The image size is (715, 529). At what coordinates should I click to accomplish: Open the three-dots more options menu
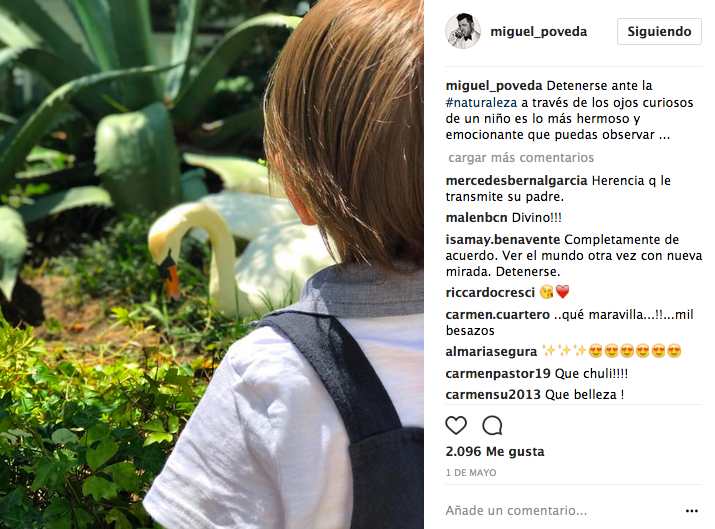(691, 511)
